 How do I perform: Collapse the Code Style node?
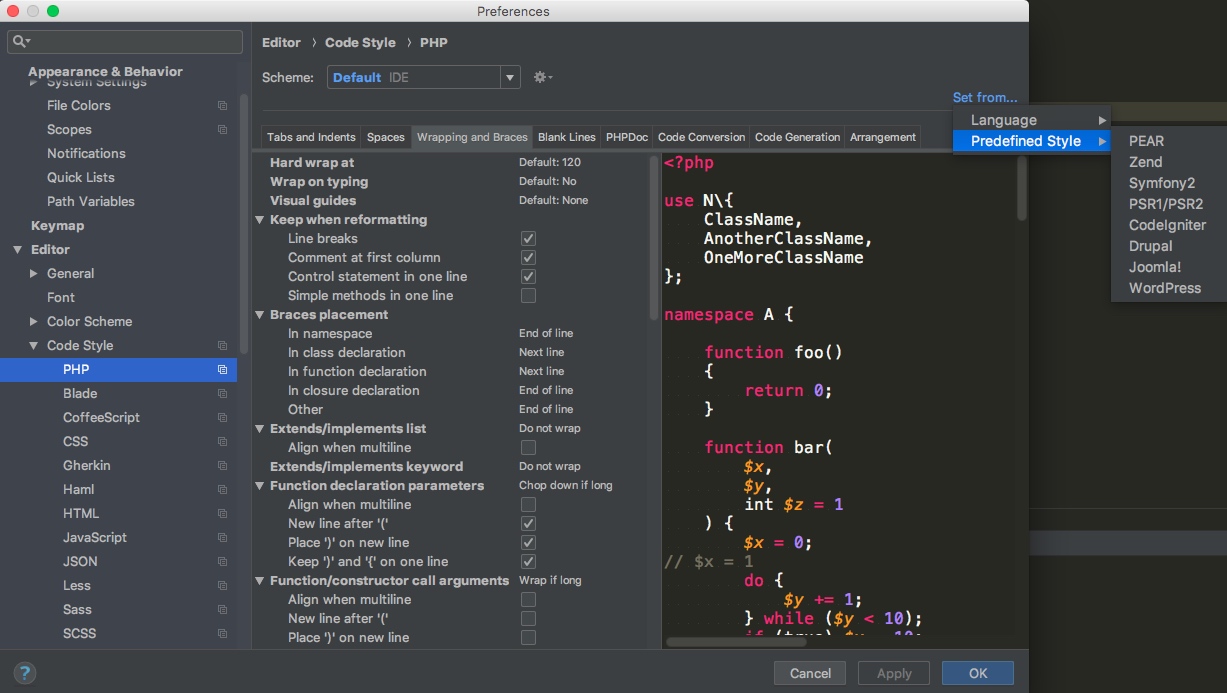(x=34, y=345)
